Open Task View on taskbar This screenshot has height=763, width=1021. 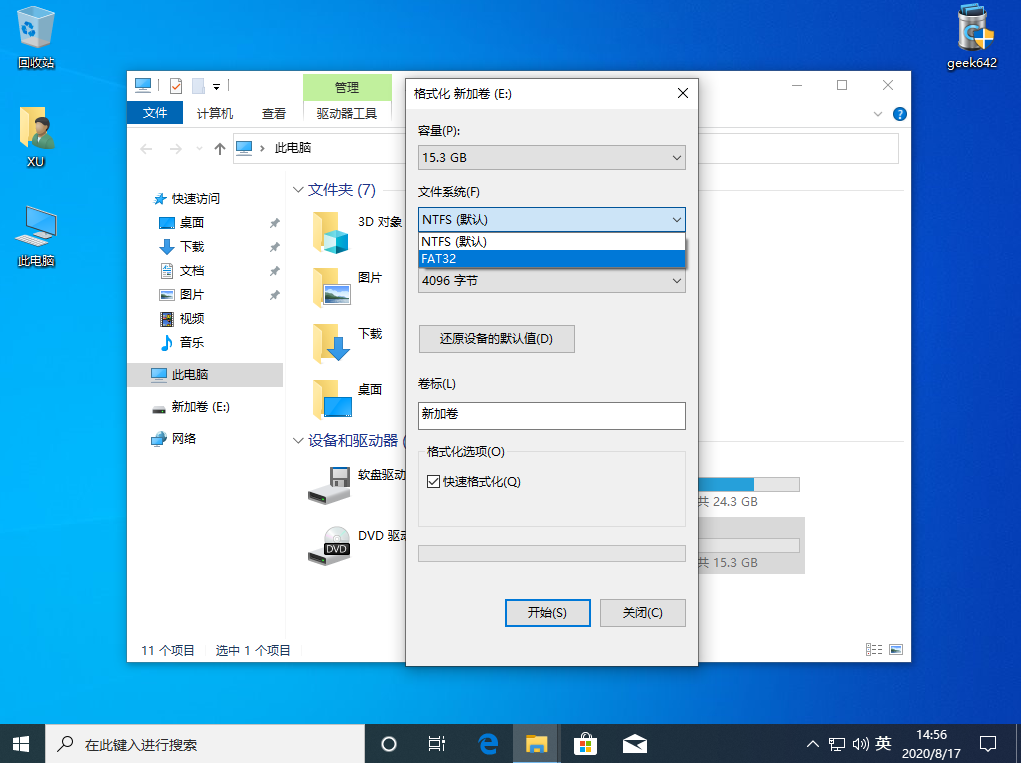coord(436,743)
